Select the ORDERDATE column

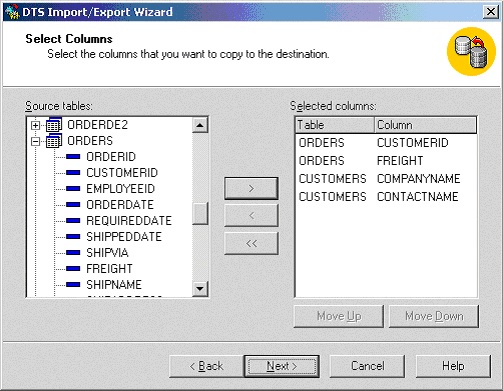coord(120,205)
